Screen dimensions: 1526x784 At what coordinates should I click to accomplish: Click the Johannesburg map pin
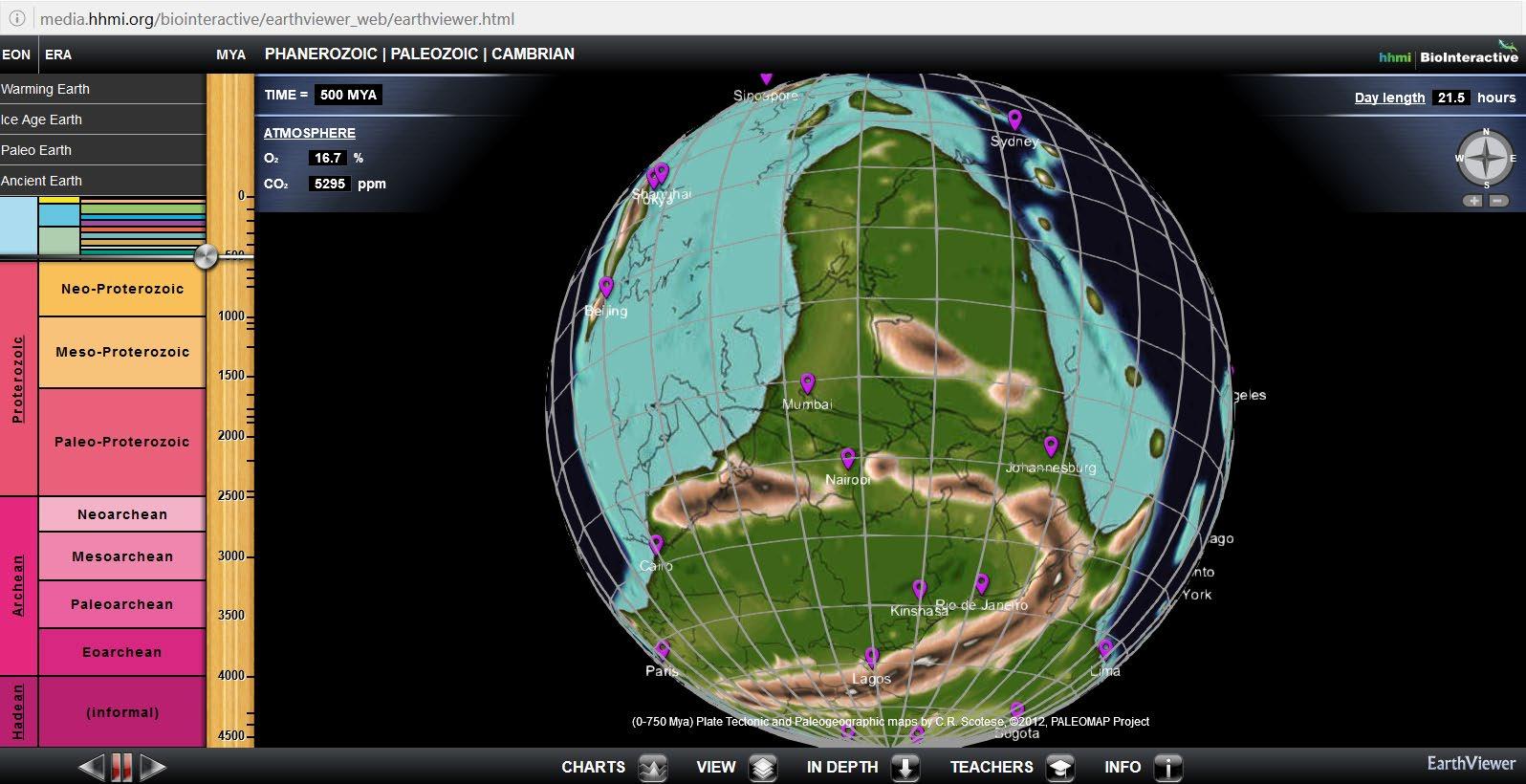1051,446
